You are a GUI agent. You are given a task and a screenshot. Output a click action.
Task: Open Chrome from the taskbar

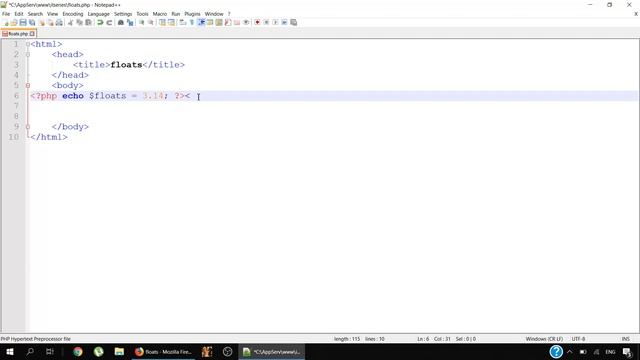(x=78, y=352)
